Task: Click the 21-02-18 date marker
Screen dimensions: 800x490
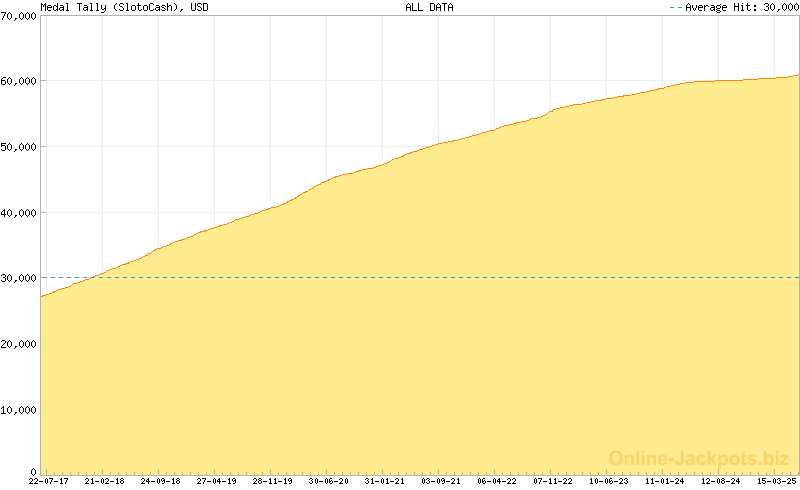Action: tap(104, 481)
